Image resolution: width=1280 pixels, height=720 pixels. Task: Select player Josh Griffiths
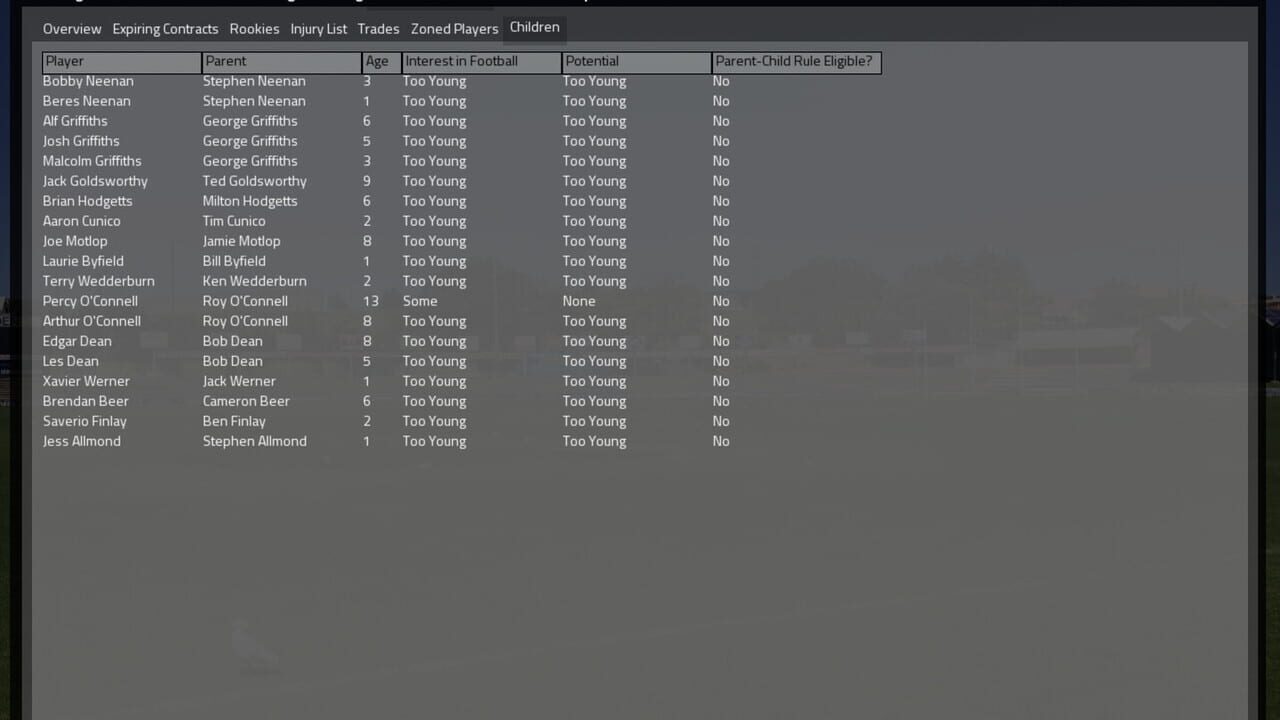click(81, 141)
